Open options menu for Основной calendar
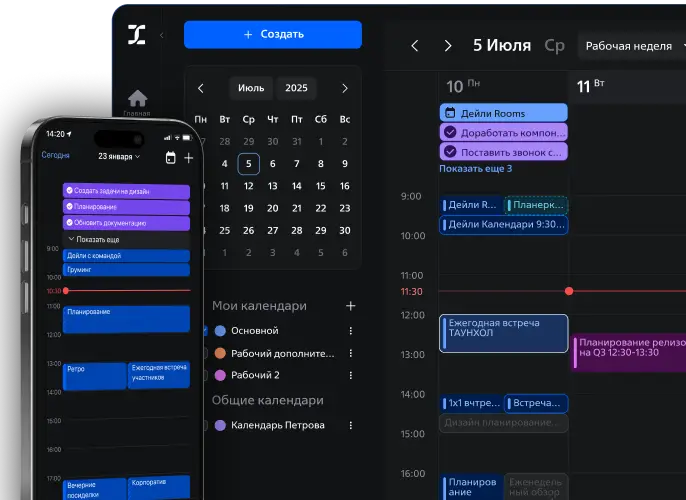This screenshot has width=686, height=500. (x=350, y=331)
